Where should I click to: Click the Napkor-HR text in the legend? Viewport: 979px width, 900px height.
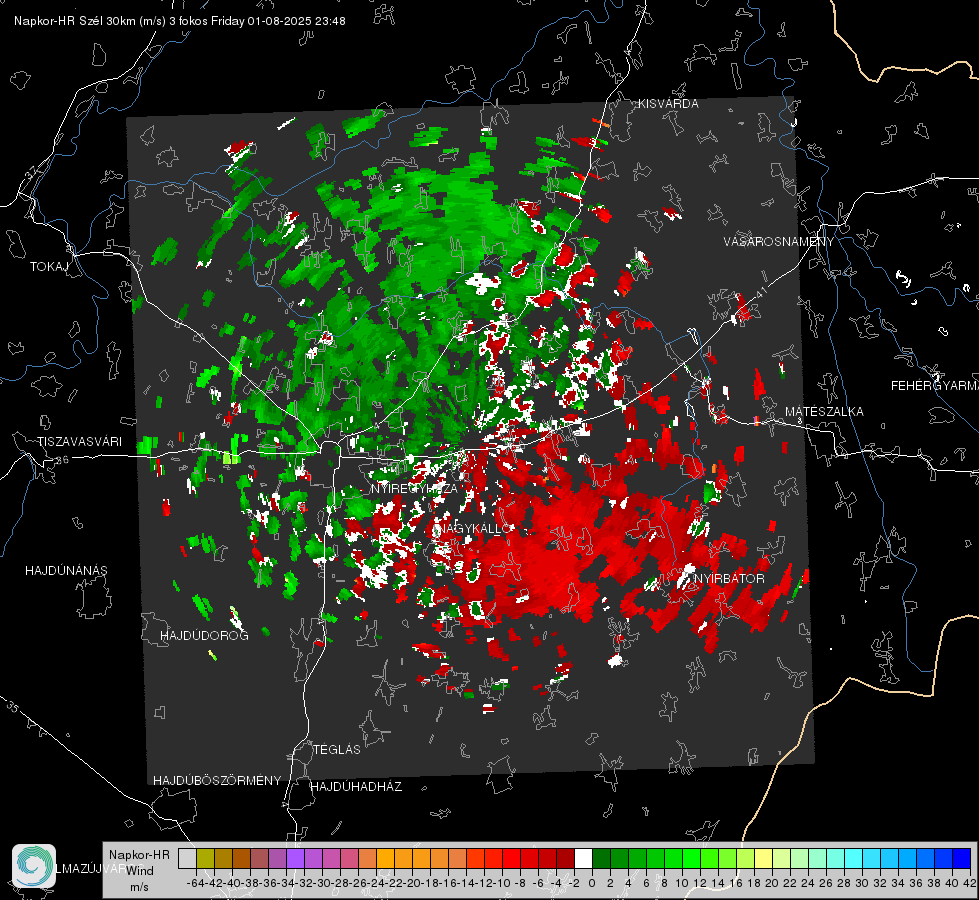pos(139,855)
